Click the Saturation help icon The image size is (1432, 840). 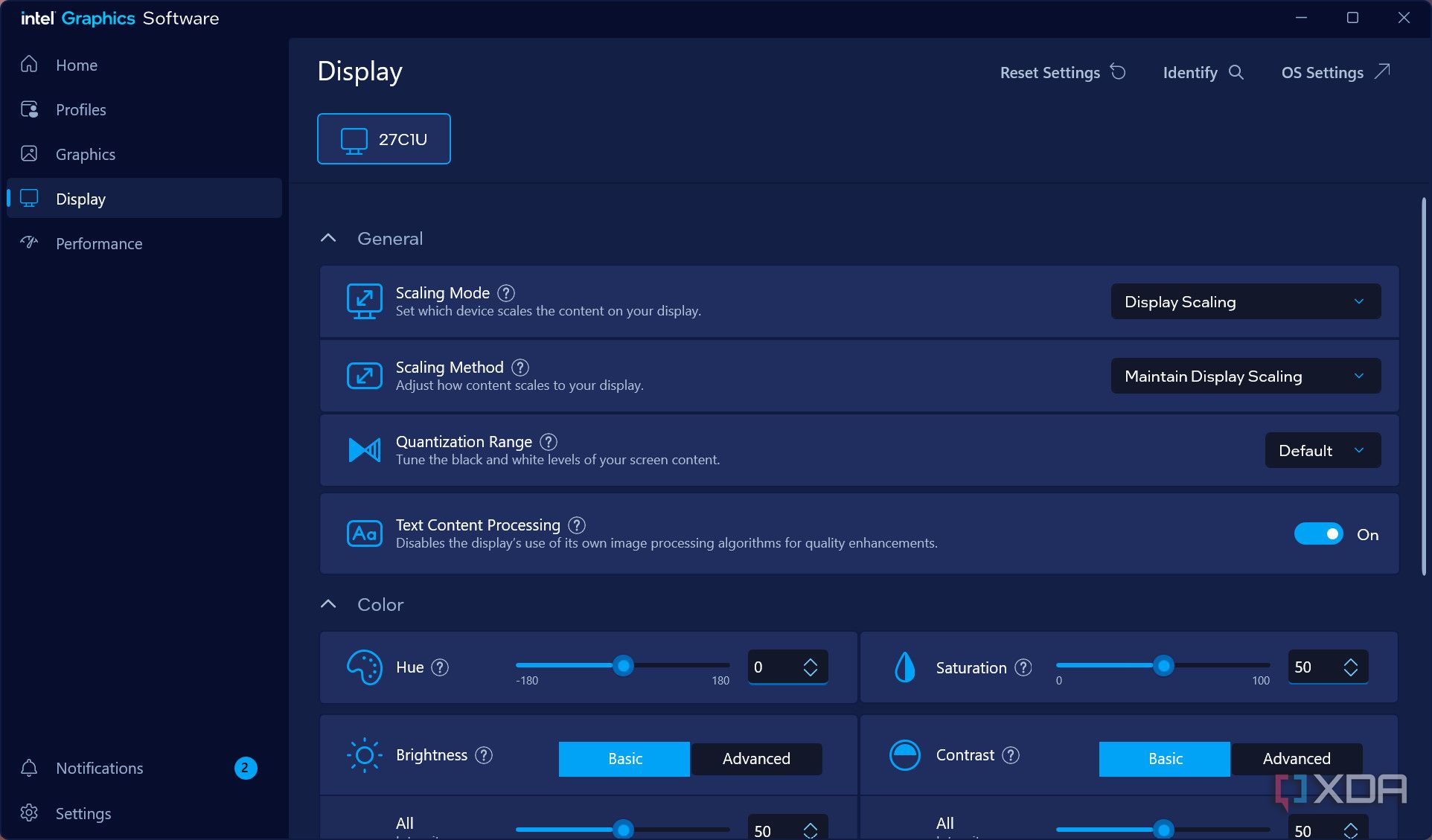[1024, 667]
